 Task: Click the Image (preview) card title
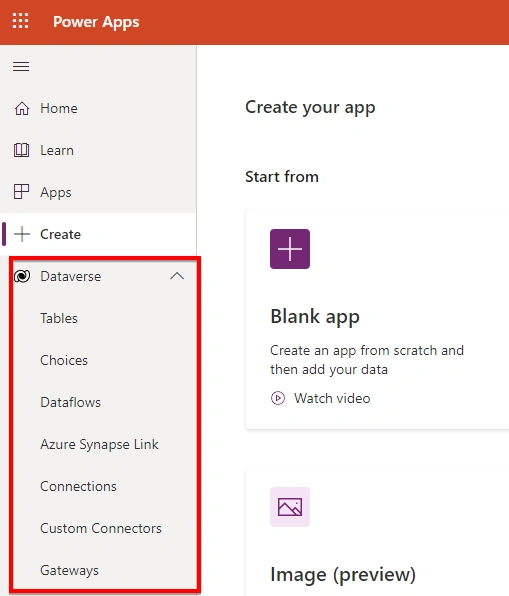point(343,575)
